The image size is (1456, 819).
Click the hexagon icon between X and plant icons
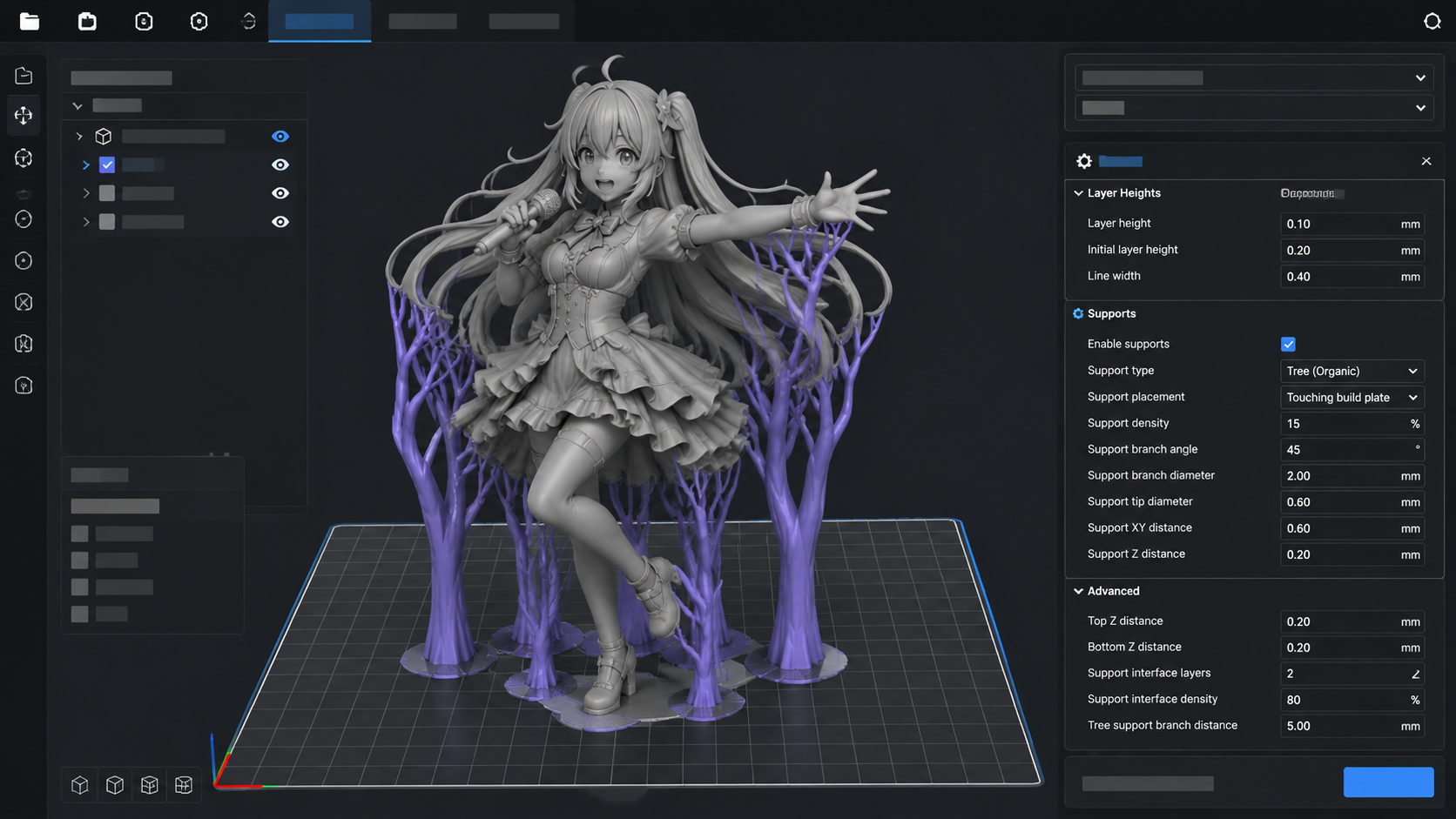[x=24, y=344]
